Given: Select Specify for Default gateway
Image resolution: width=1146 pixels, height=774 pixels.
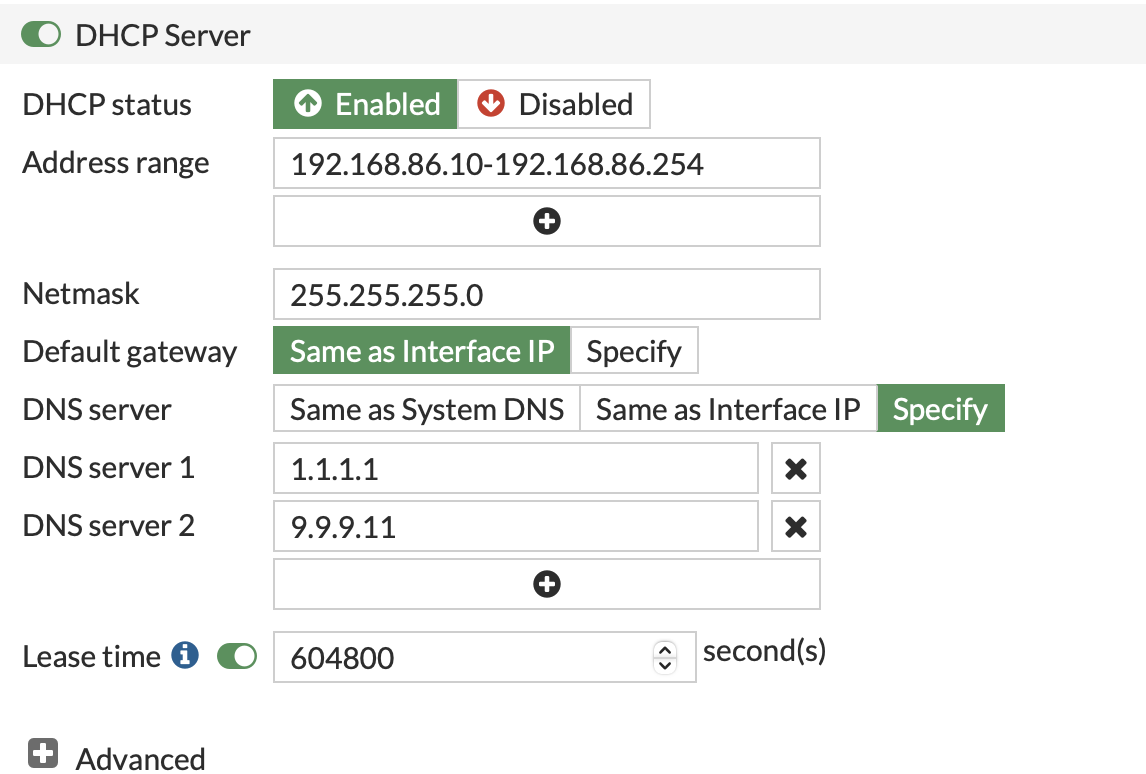Looking at the screenshot, I should pyautogui.click(x=634, y=350).
